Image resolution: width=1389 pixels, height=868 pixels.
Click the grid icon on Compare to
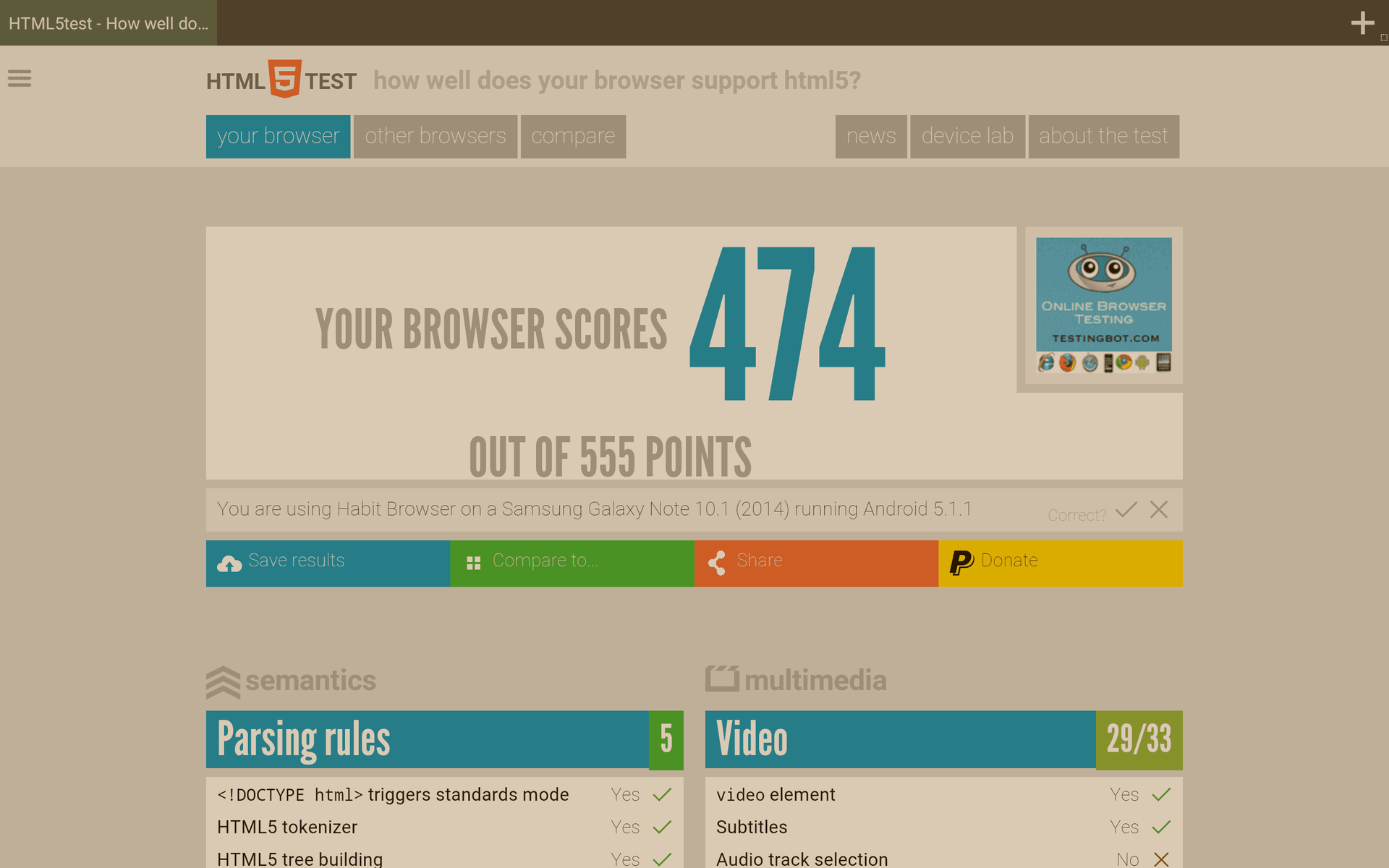474,563
